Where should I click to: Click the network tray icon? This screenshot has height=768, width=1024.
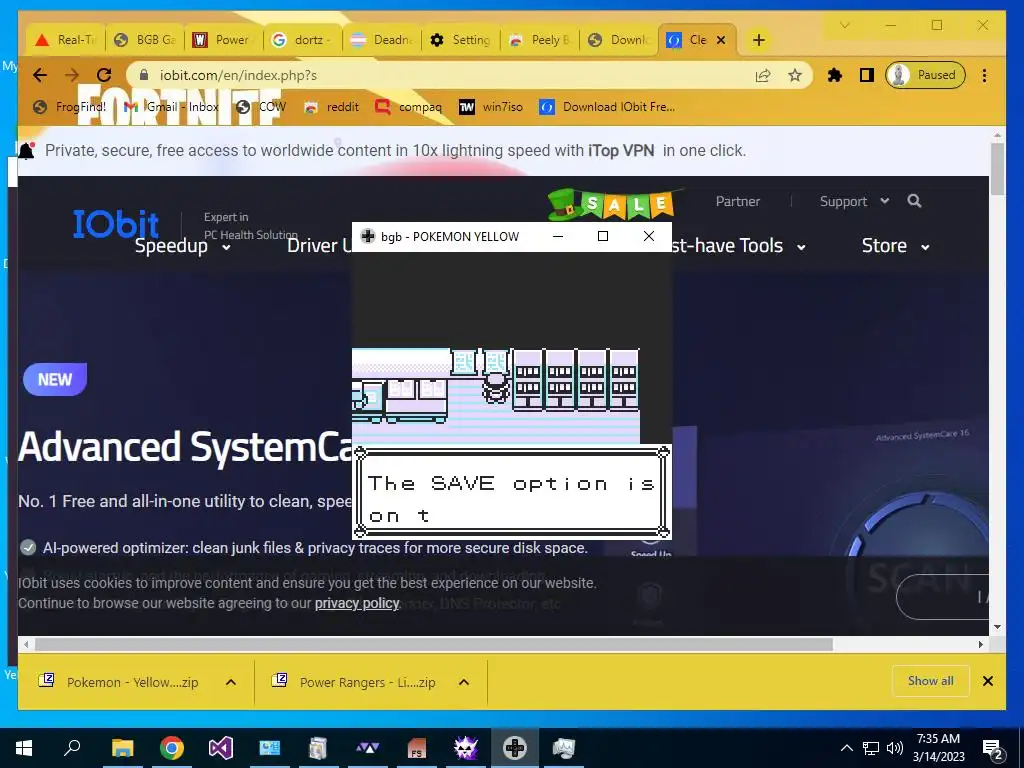coord(871,748)
